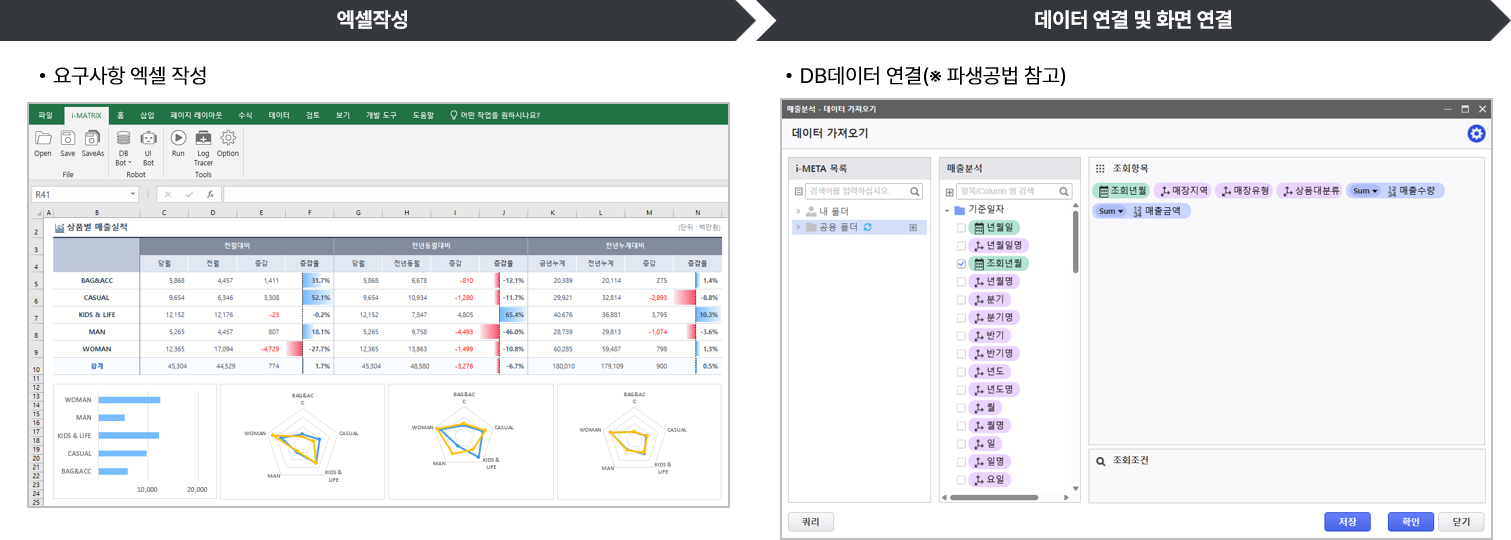Image resolution: width=1511 pixels, height=540 pixels.
Task: Check the 분기명 checkbox
Action: click(x=961, y=318)
